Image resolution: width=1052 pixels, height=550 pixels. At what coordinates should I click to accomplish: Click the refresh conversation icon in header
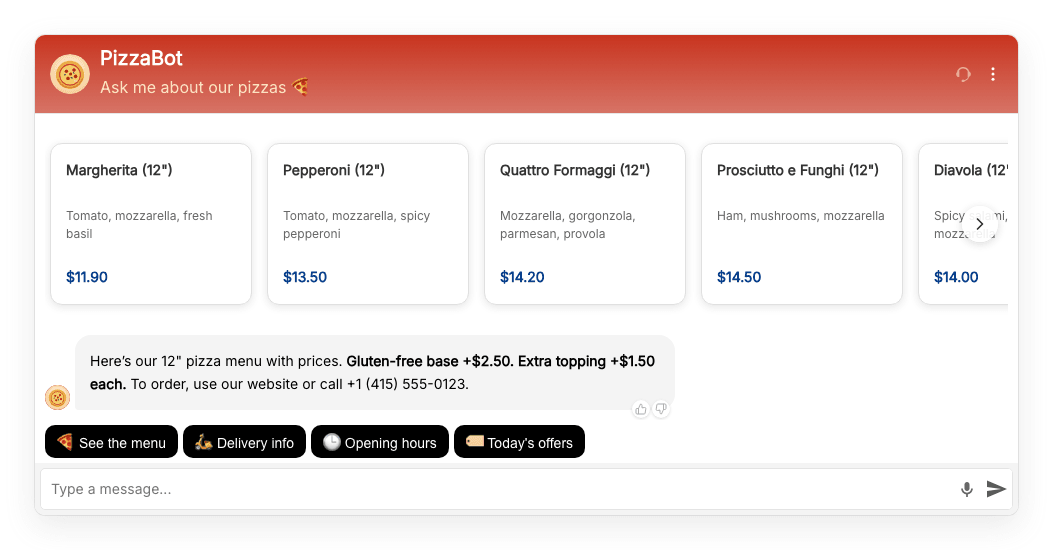tap(963, 74)
